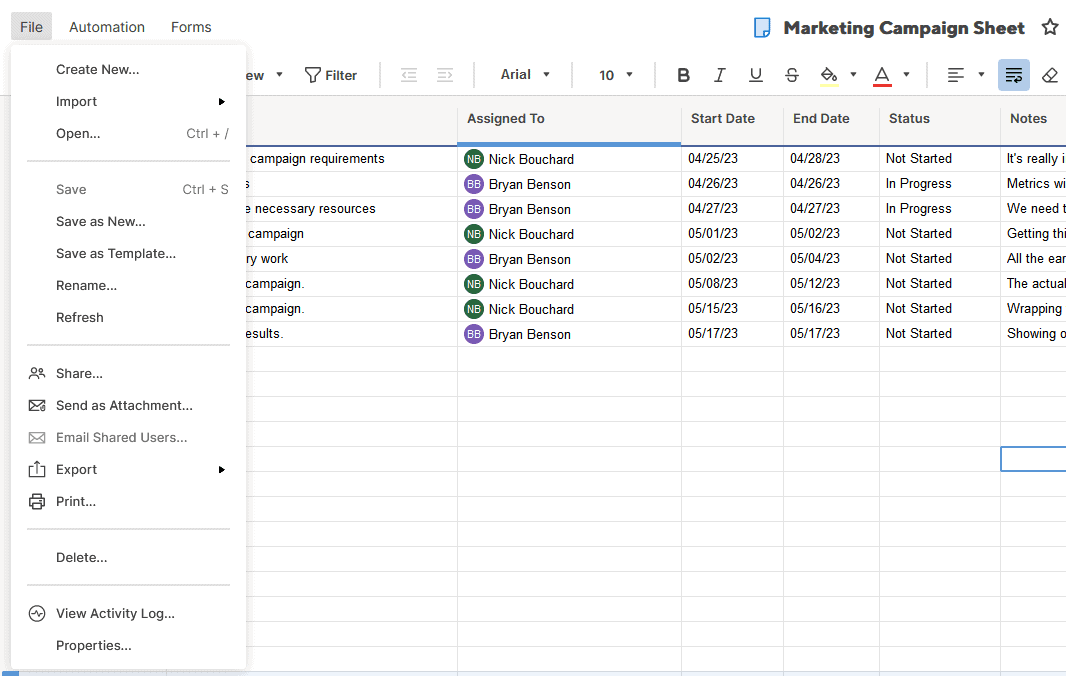Expand the alignment dropdown arrow
Image resolution: width=1066 pixels, height=676 pixels.
coord(981,75)
